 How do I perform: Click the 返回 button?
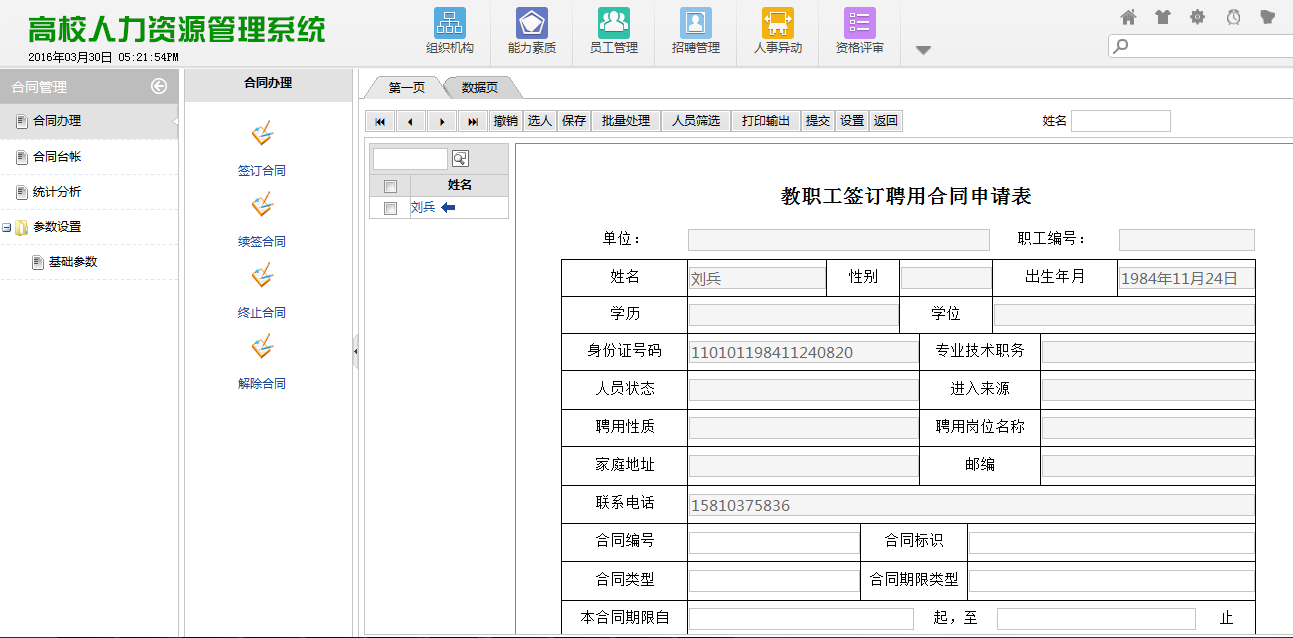point(886,121)
